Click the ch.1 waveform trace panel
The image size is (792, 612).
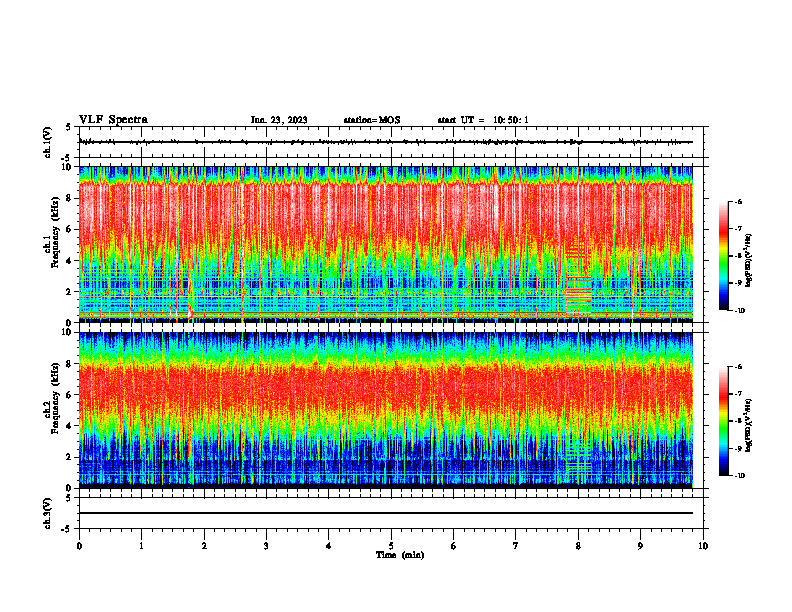point(391,142)
